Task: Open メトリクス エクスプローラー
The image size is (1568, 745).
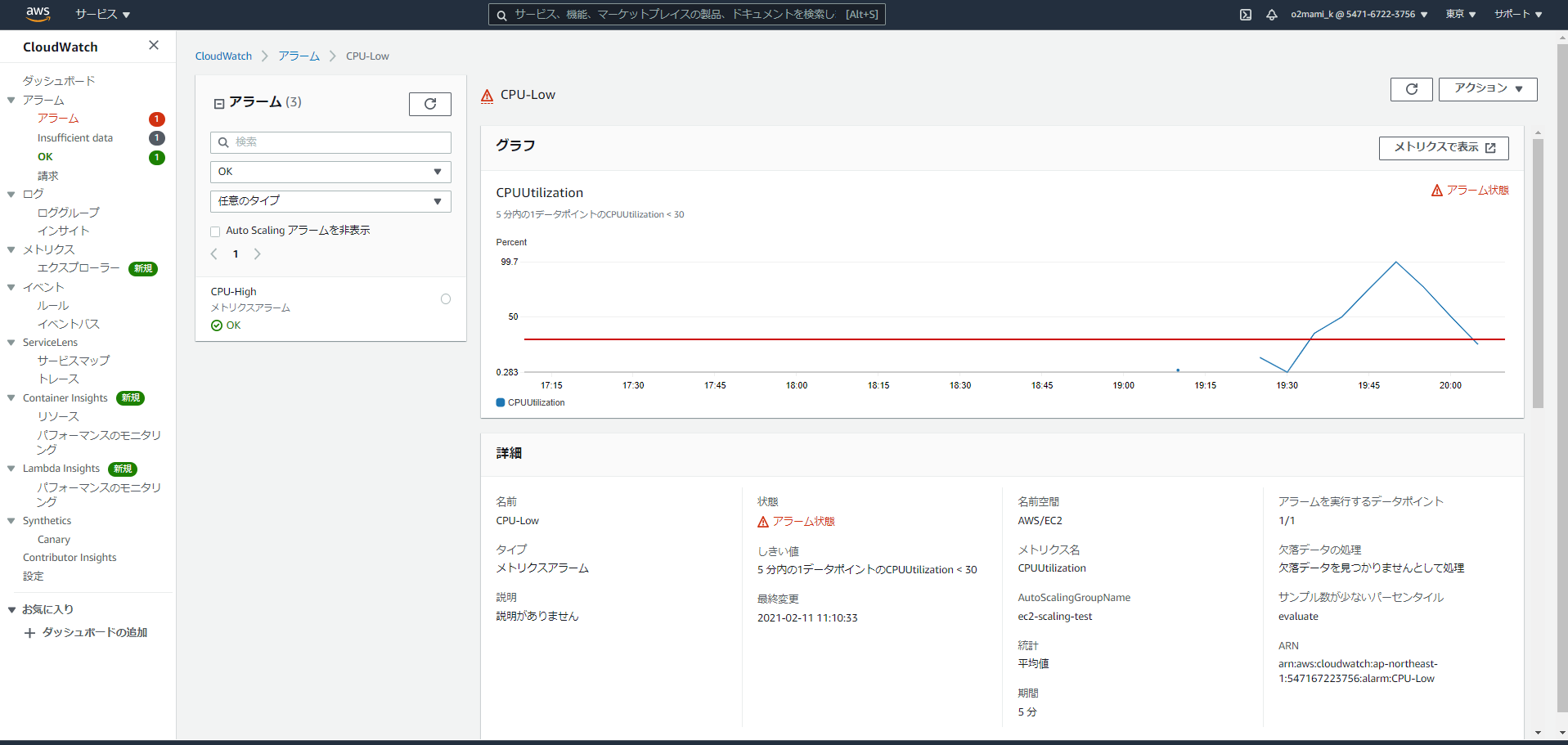Action: pos(79,268)
